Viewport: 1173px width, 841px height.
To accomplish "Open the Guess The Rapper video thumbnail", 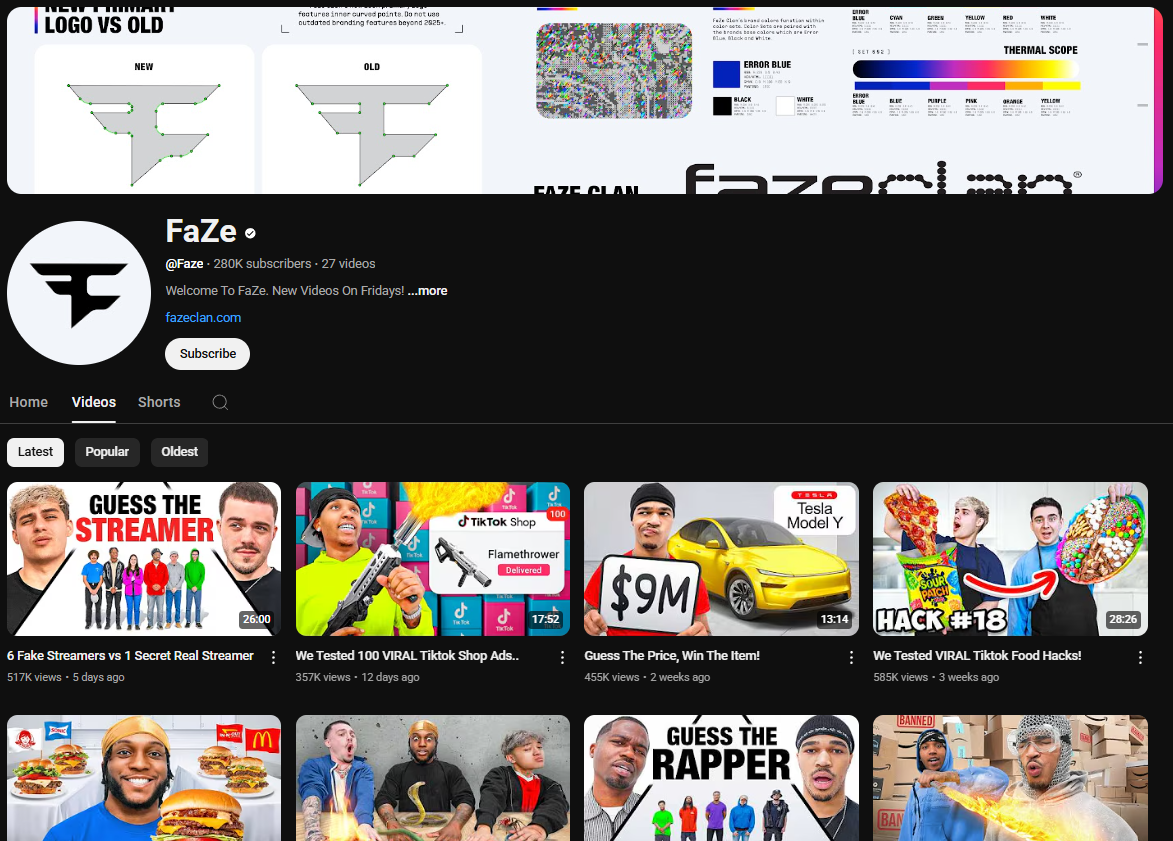I will pos(721,777).
